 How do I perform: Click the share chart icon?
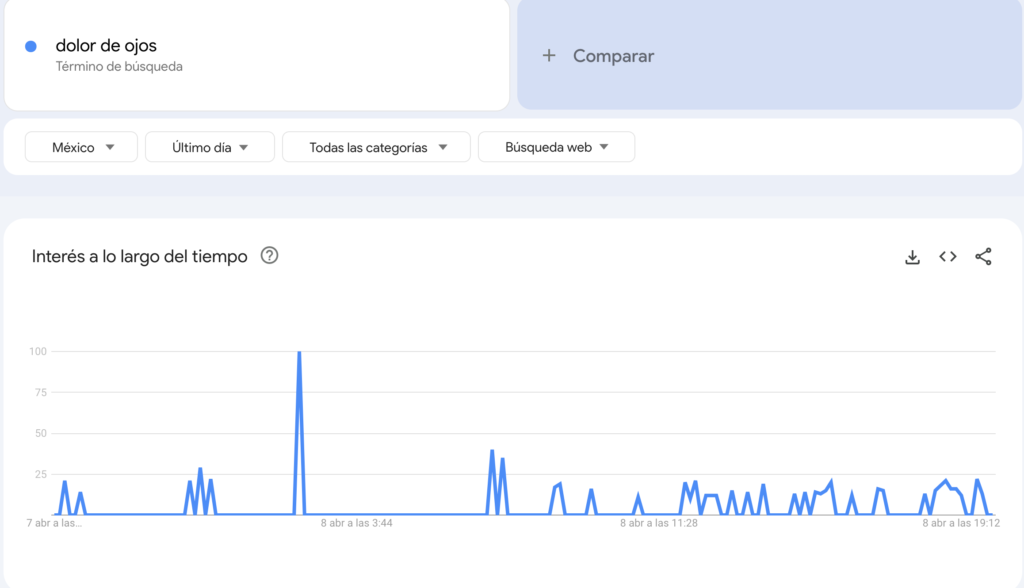(983, 257)
